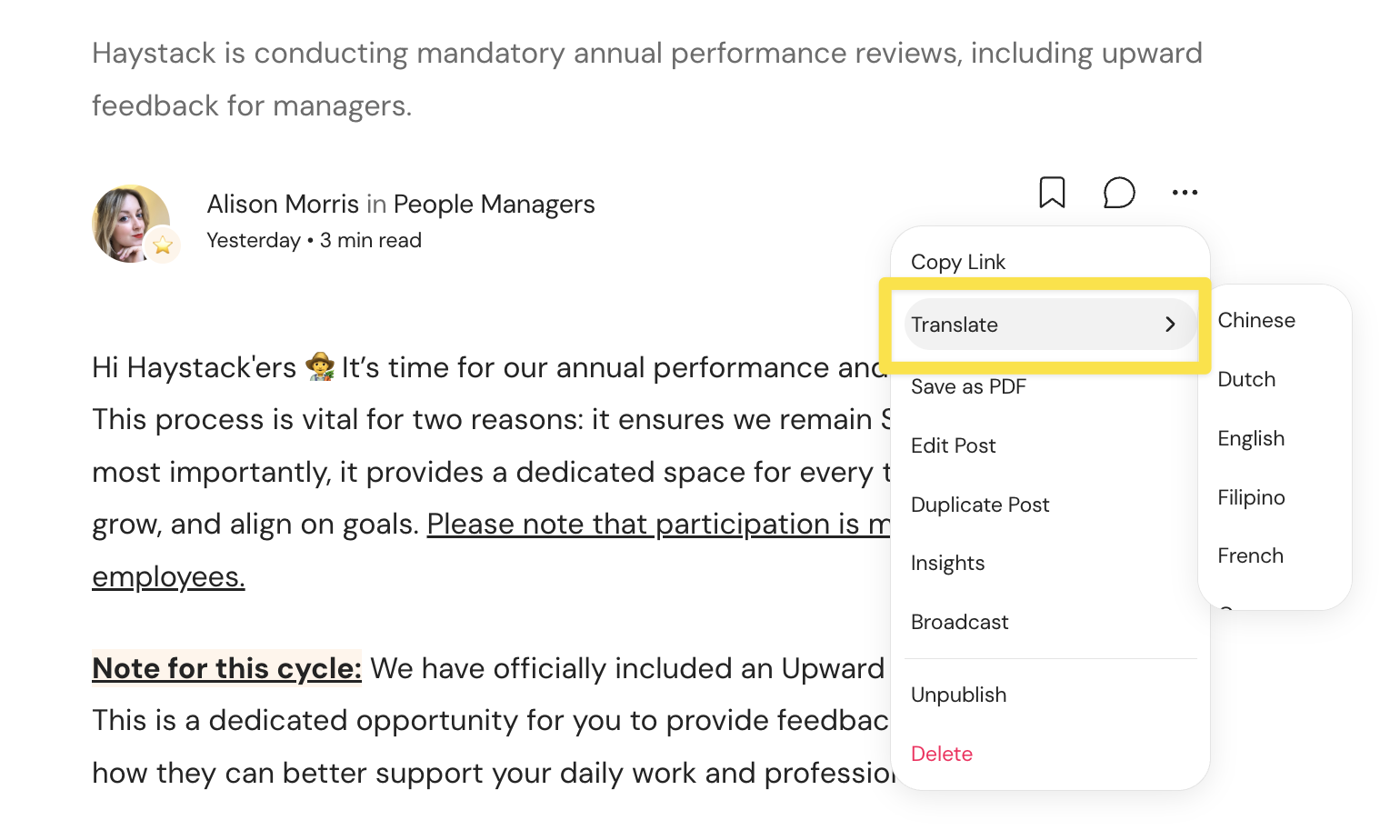
Task: Select Edit Post menu entry
Action: [953, 445]
